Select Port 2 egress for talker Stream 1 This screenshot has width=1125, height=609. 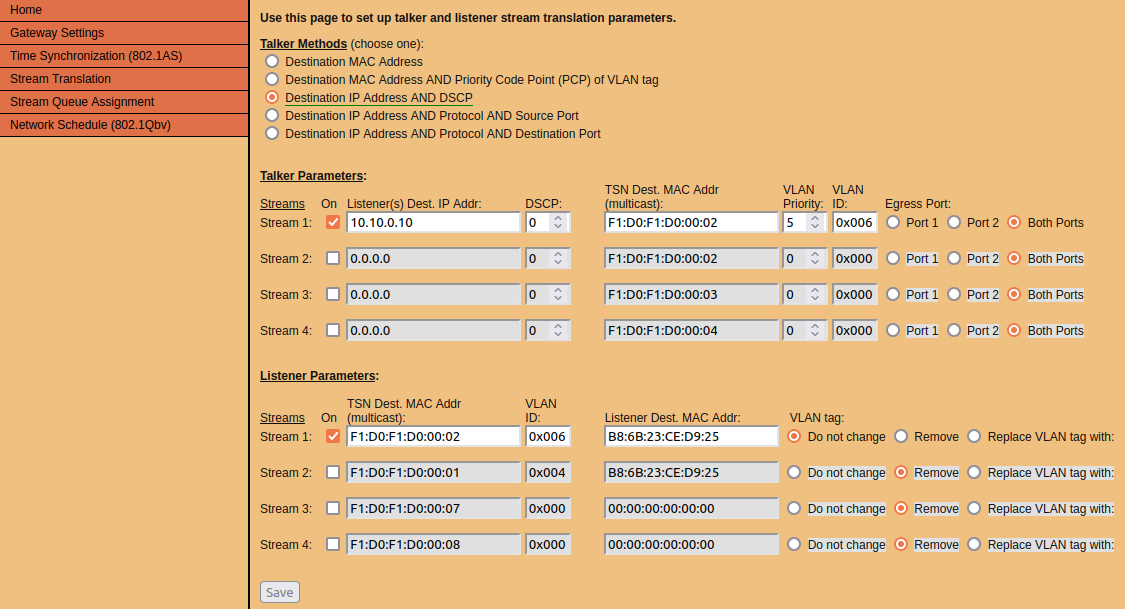tap(954, 222)
